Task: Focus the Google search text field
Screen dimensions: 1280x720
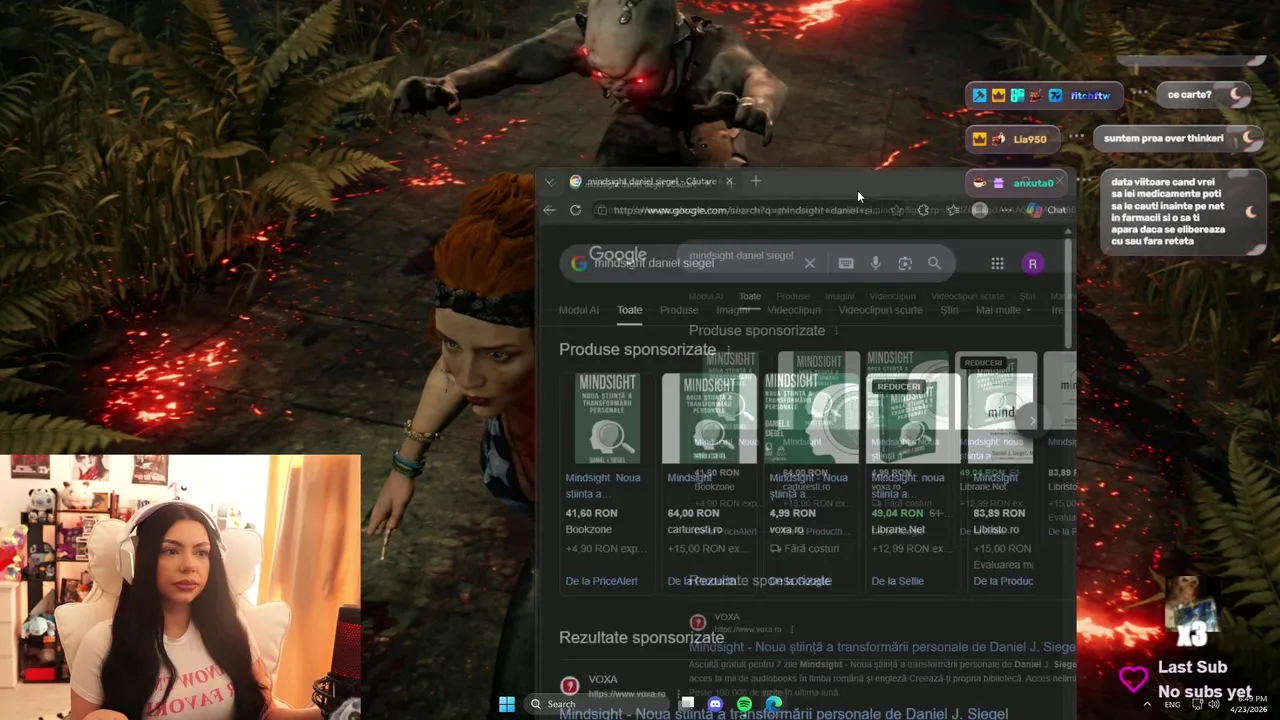Action: [695, 263]
